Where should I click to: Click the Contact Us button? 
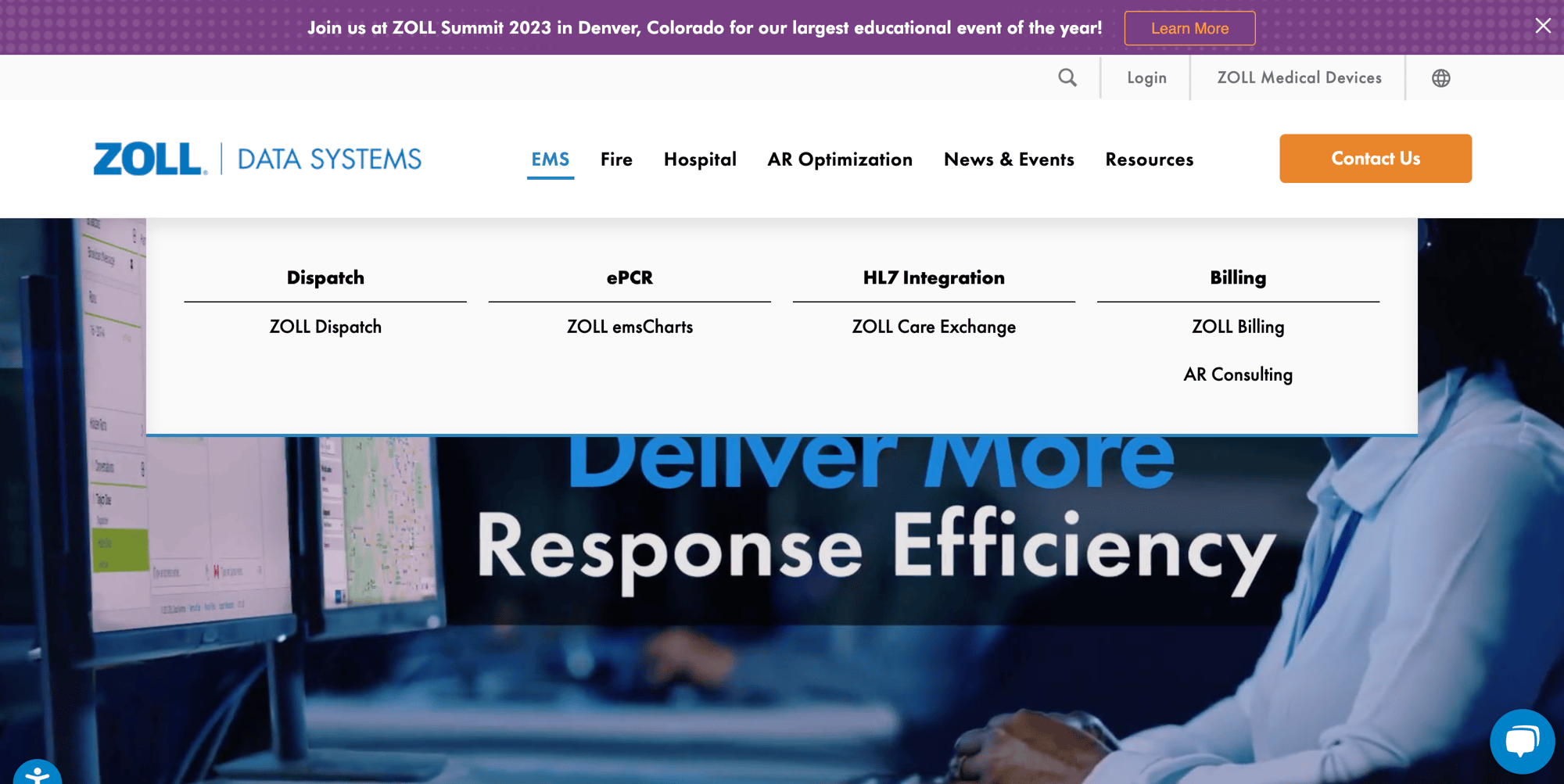[1376, 159]
